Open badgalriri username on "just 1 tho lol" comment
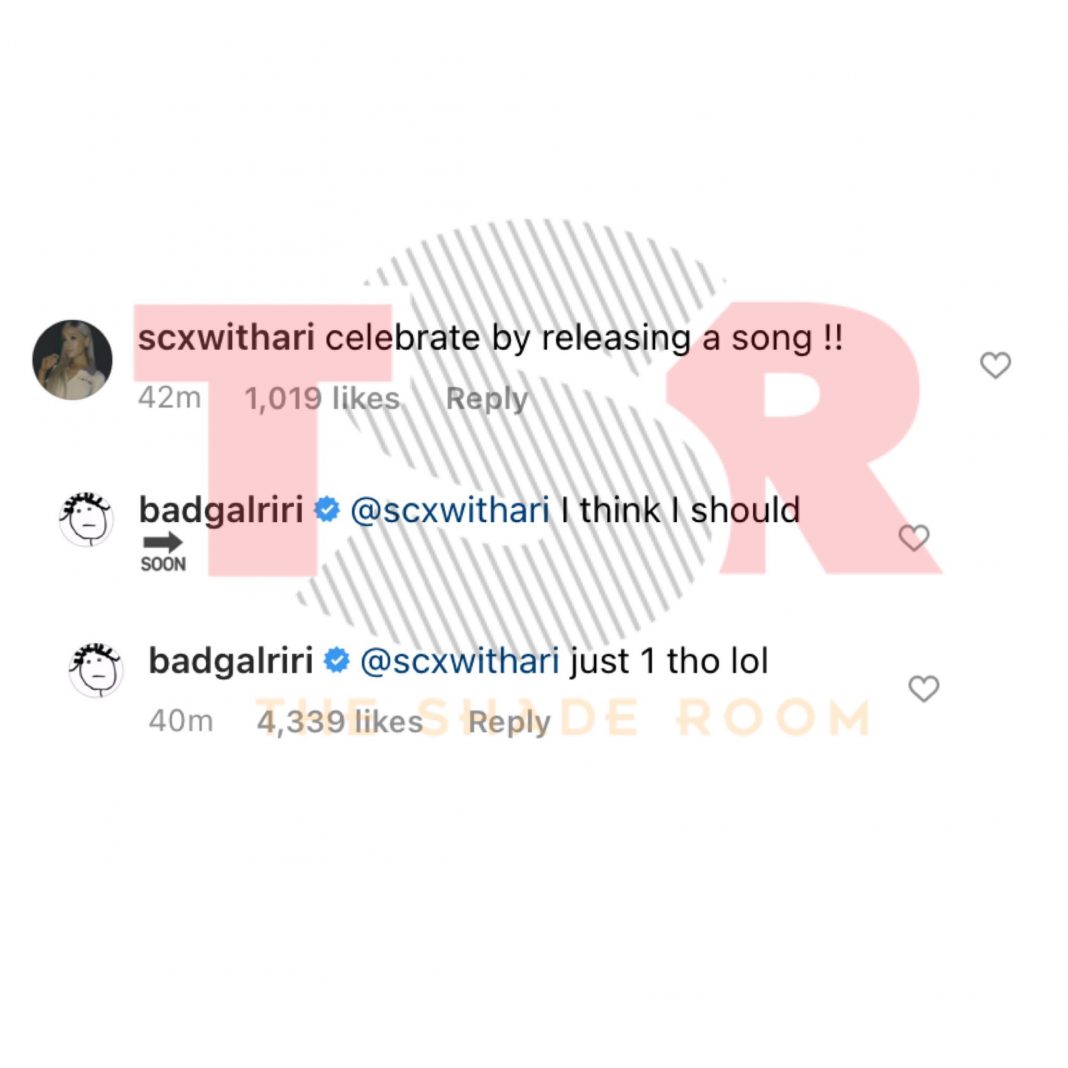The width and height of the screenshot is (1068, 1068). [x=231, y=661]
